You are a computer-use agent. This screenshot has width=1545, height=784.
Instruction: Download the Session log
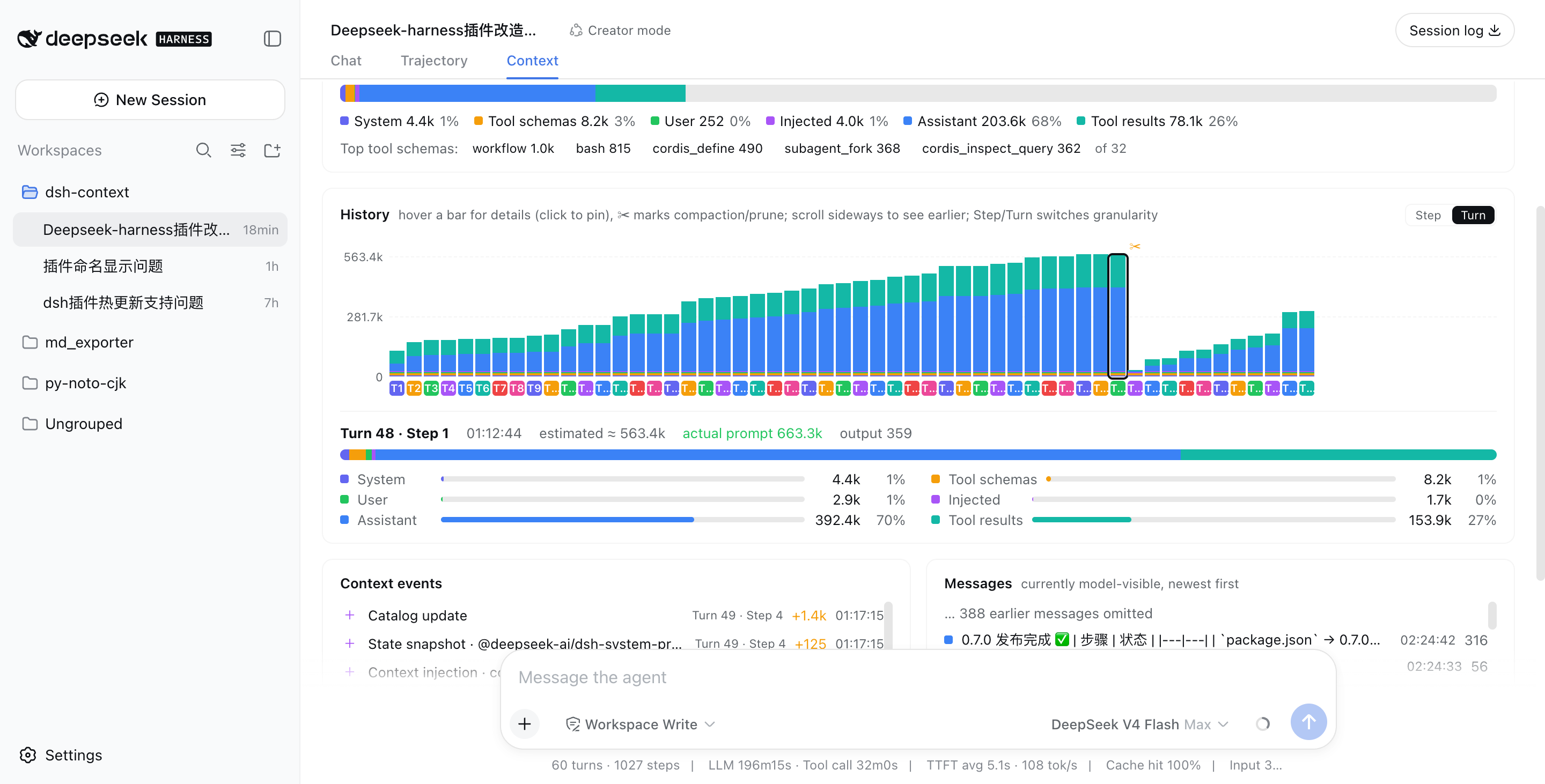click(x=1454, y=30)
